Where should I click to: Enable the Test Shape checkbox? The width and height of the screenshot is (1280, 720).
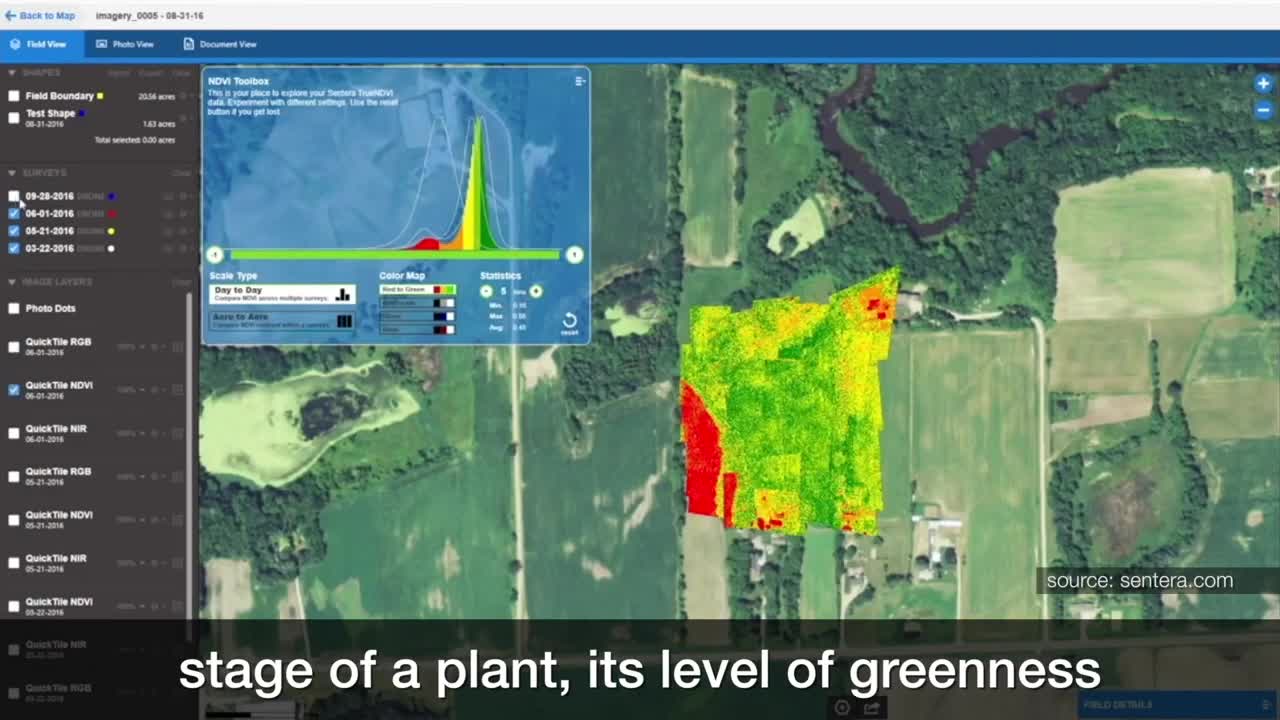pos(14,117)
